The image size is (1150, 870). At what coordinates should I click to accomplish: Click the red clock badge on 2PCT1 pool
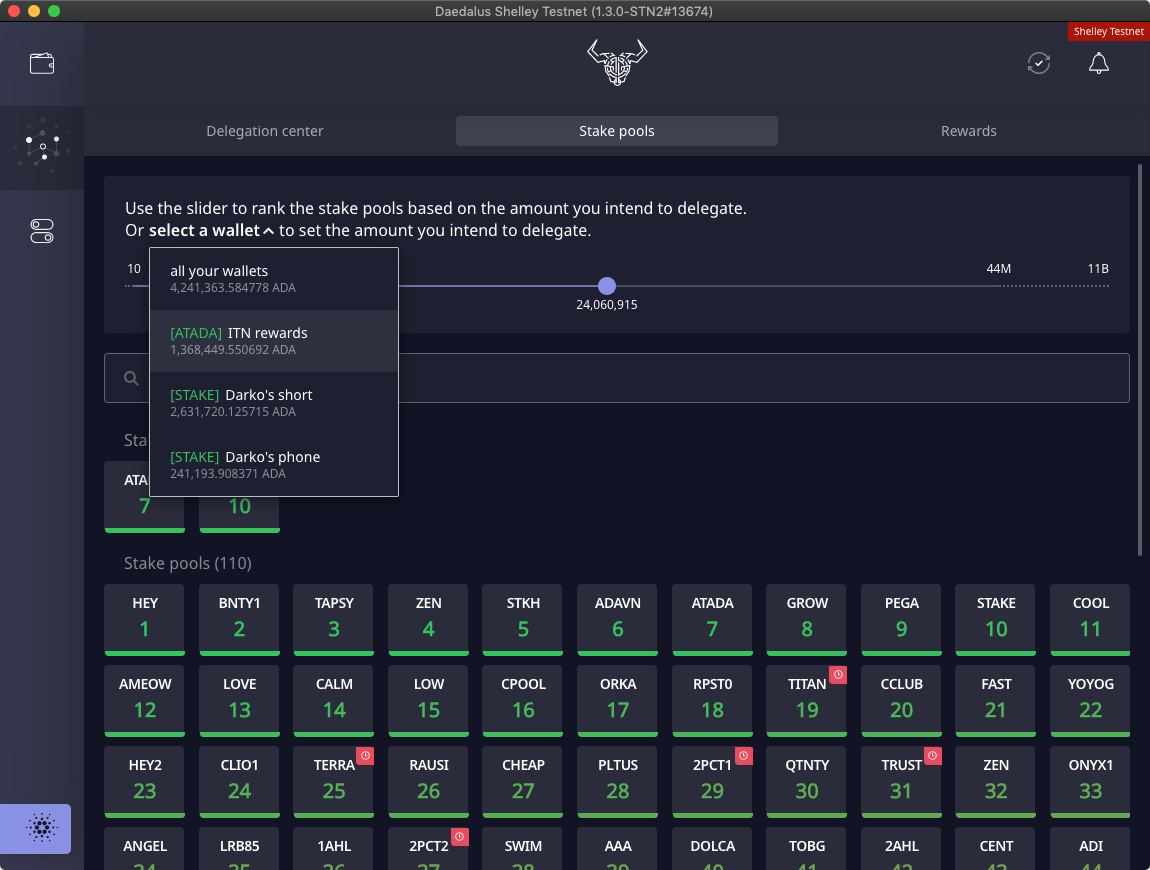coord(743,756)
